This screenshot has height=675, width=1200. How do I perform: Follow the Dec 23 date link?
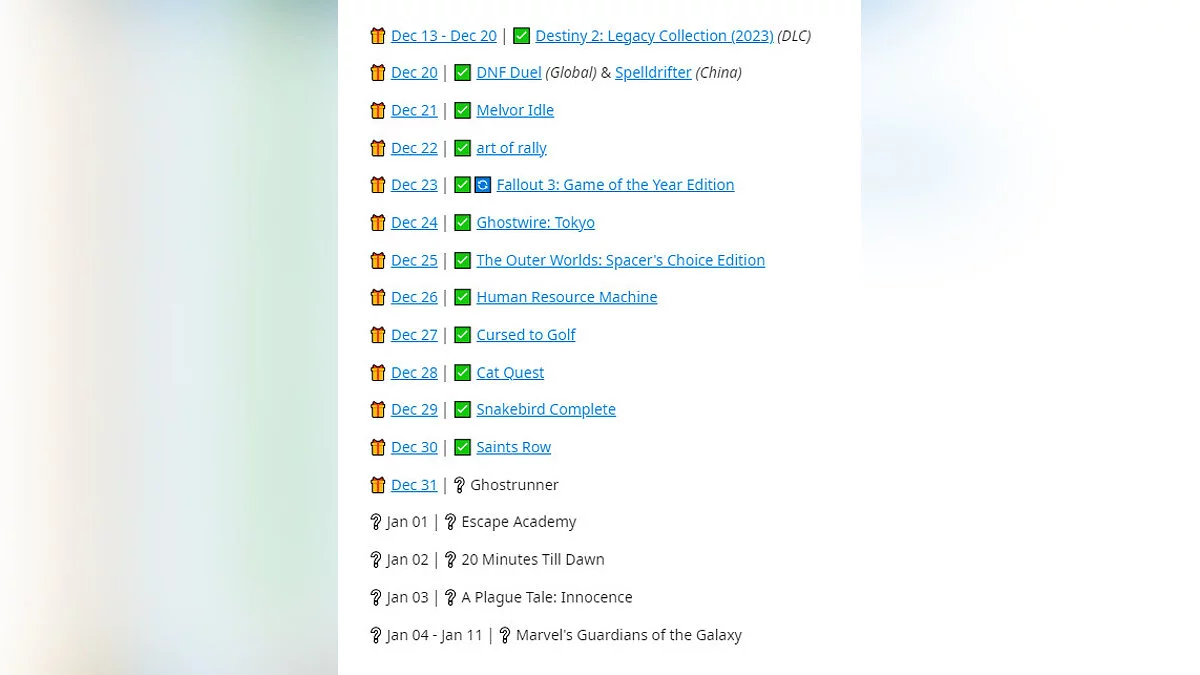414,185
